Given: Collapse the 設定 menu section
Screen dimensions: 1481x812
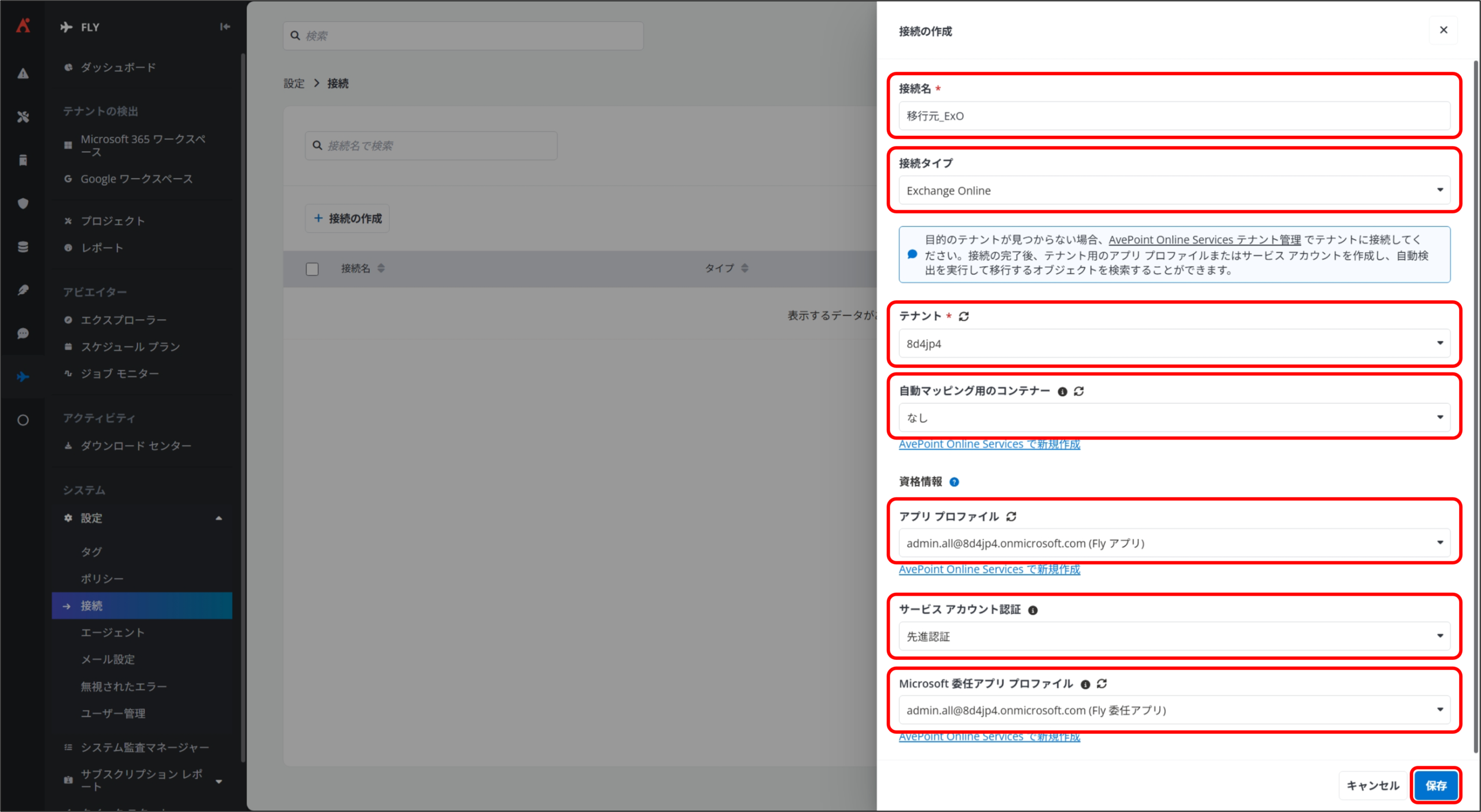Looking at the screenshot, I should (x=219, y=518).
